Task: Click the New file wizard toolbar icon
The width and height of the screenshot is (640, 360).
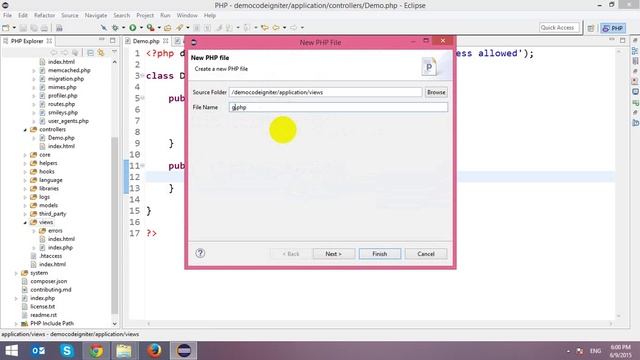Action: [x=6, y=28]
